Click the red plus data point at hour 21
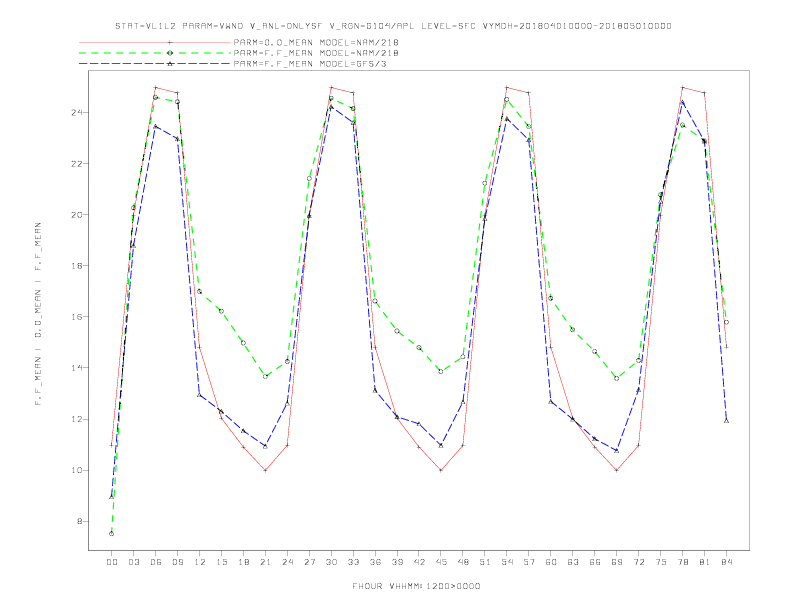The height and width of the screenshot is (612, 792). pyautogui.click(x=265, y=470)
